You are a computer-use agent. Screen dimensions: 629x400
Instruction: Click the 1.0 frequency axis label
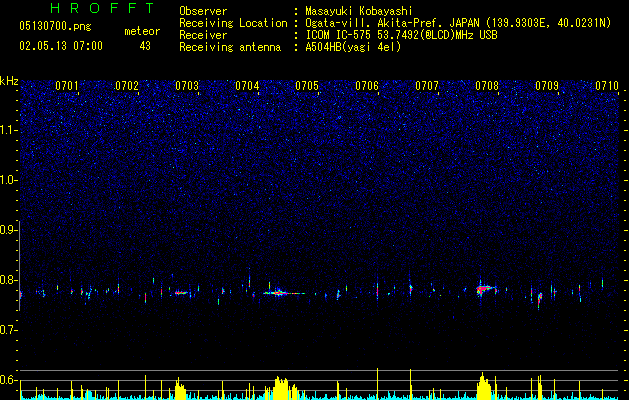tap(8, 180)
